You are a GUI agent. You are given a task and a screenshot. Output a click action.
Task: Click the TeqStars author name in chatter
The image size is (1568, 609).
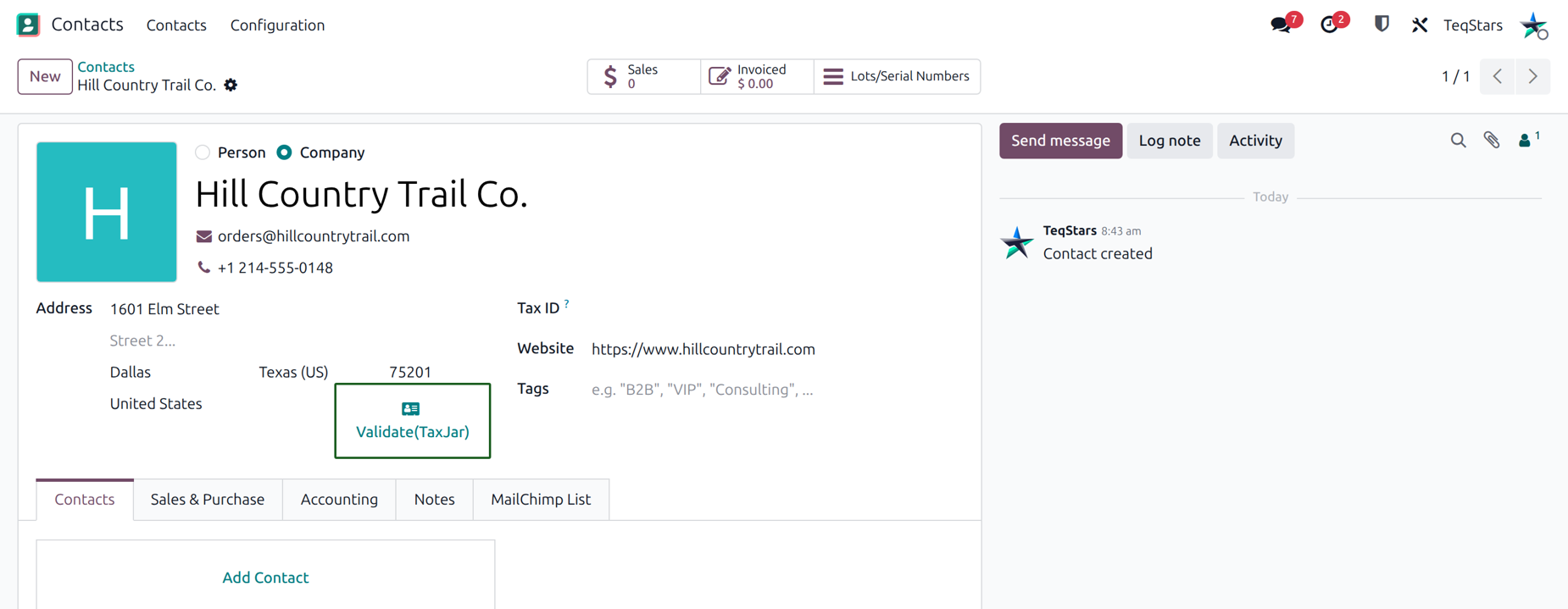coord(1070,230)
